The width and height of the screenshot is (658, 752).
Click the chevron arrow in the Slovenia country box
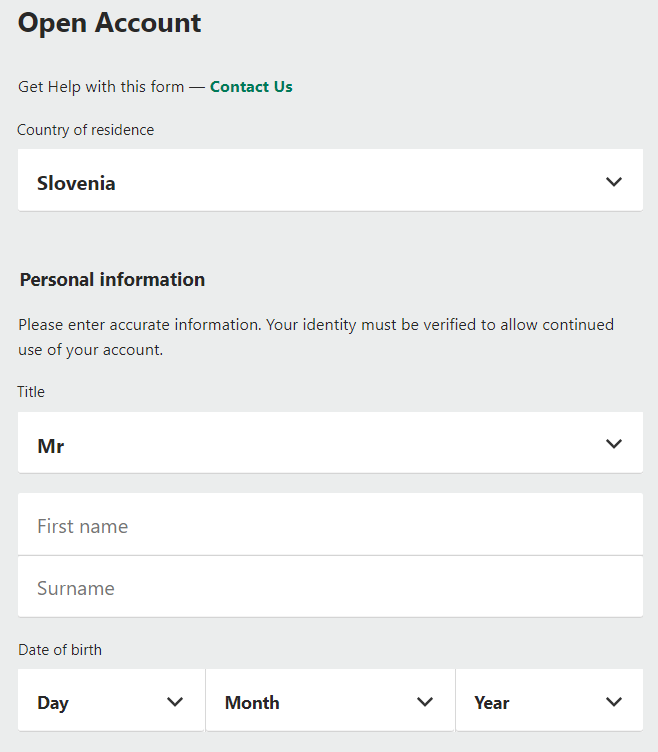(614, 182)
